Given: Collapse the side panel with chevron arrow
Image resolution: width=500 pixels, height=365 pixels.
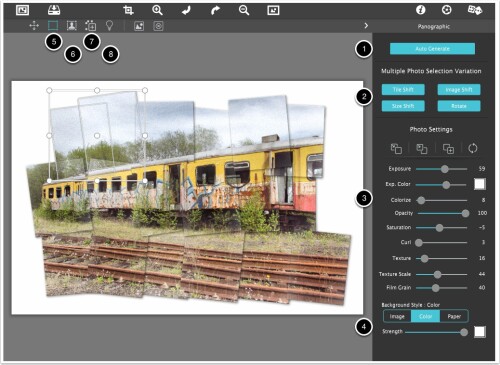Looking at the screenshot, I should pyautogui.click(x=366, y=26).
